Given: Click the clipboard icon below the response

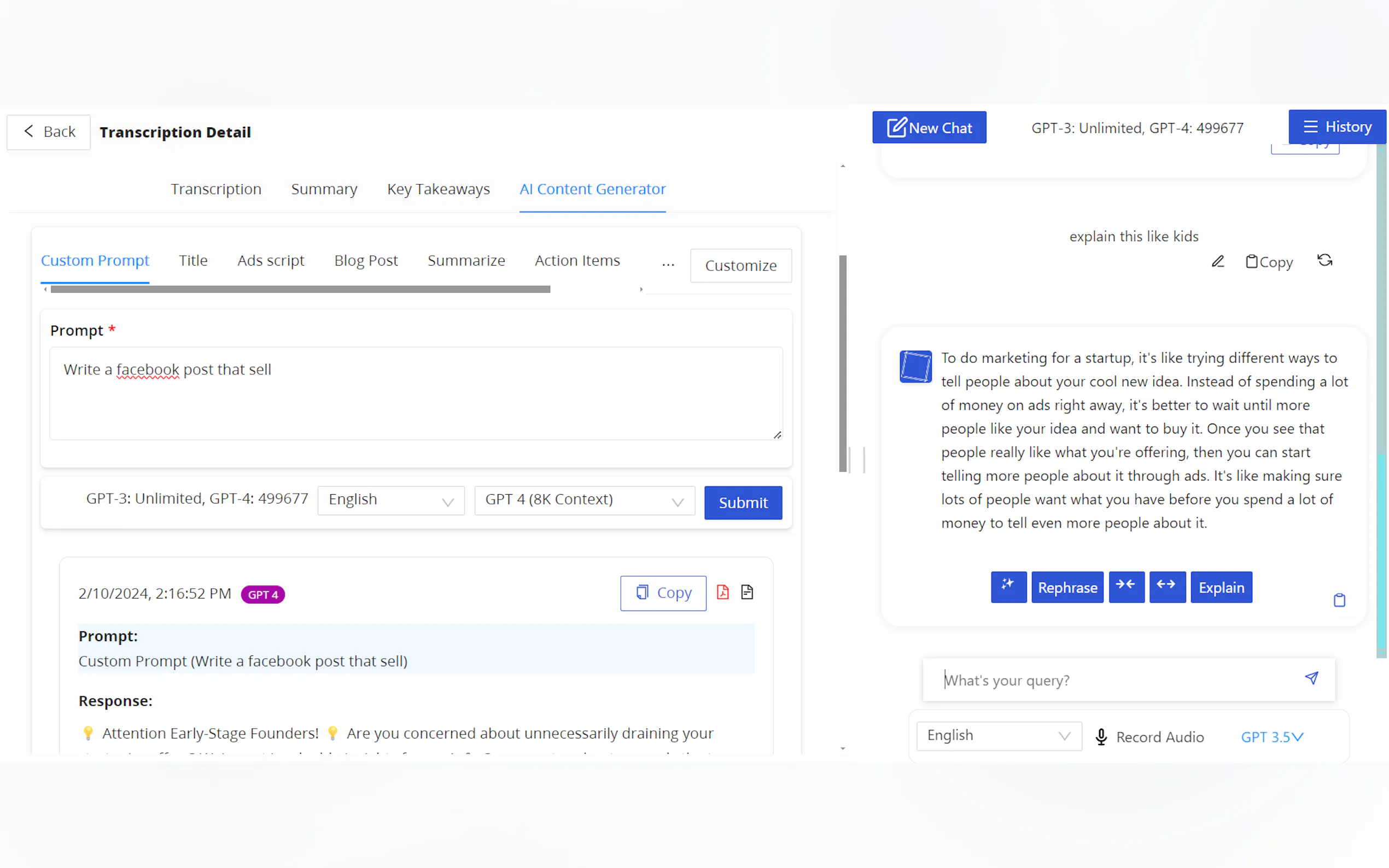Looking at the screenshot, I should 1339,601.
